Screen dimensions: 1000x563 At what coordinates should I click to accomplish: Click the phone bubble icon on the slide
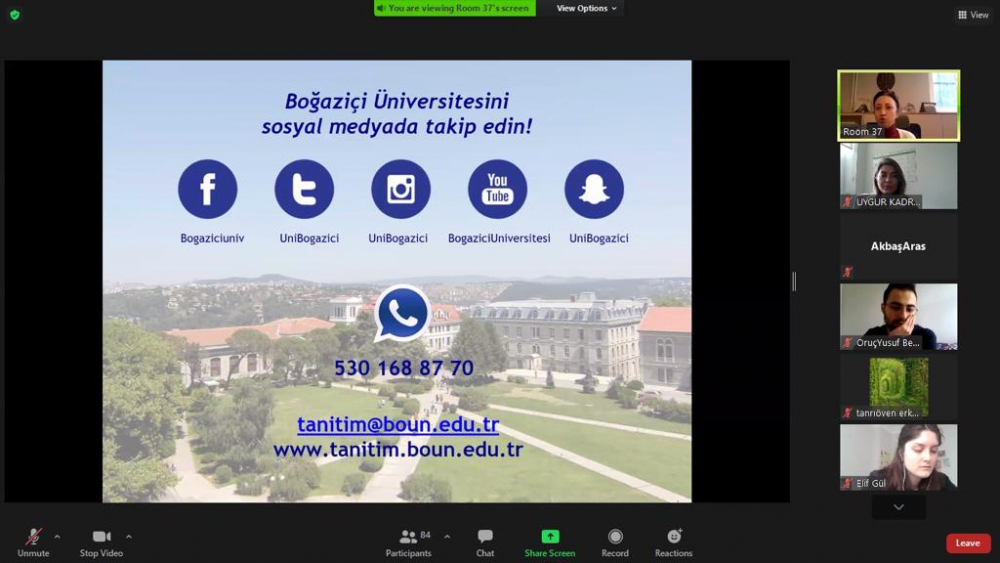pyautogui.click(x=402, y=313)
